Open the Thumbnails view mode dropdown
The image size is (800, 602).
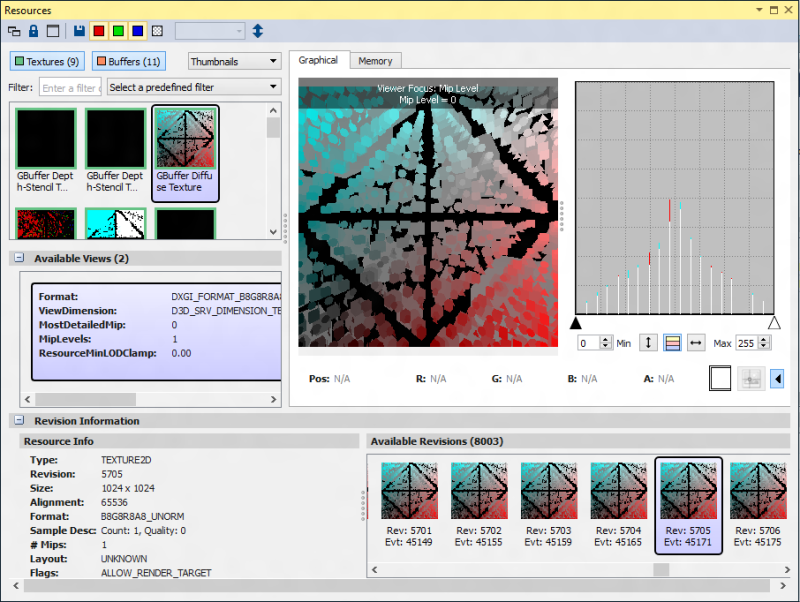234,61
